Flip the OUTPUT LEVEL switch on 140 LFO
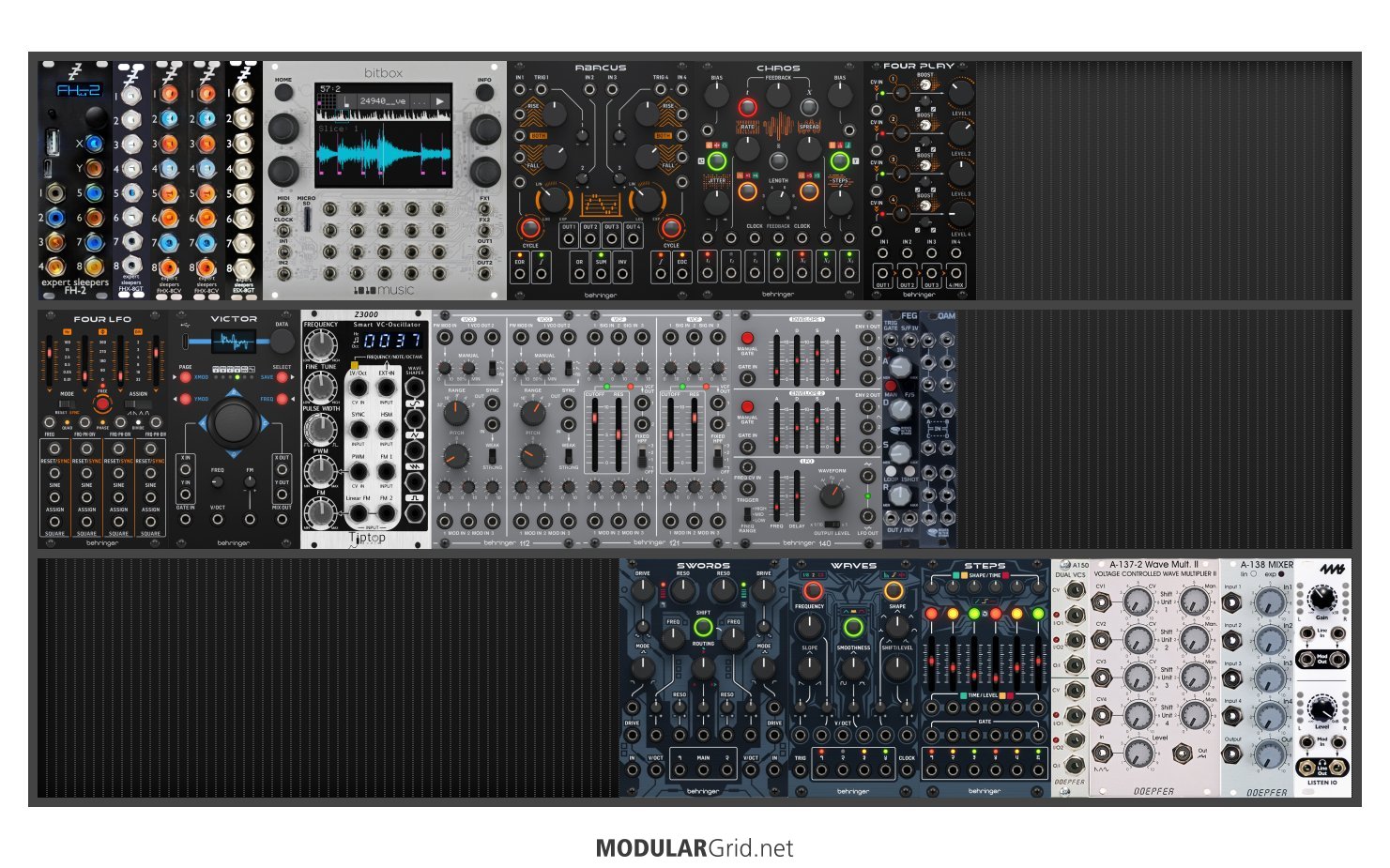This screenshot has height=868, width=1390. (832, 524)
